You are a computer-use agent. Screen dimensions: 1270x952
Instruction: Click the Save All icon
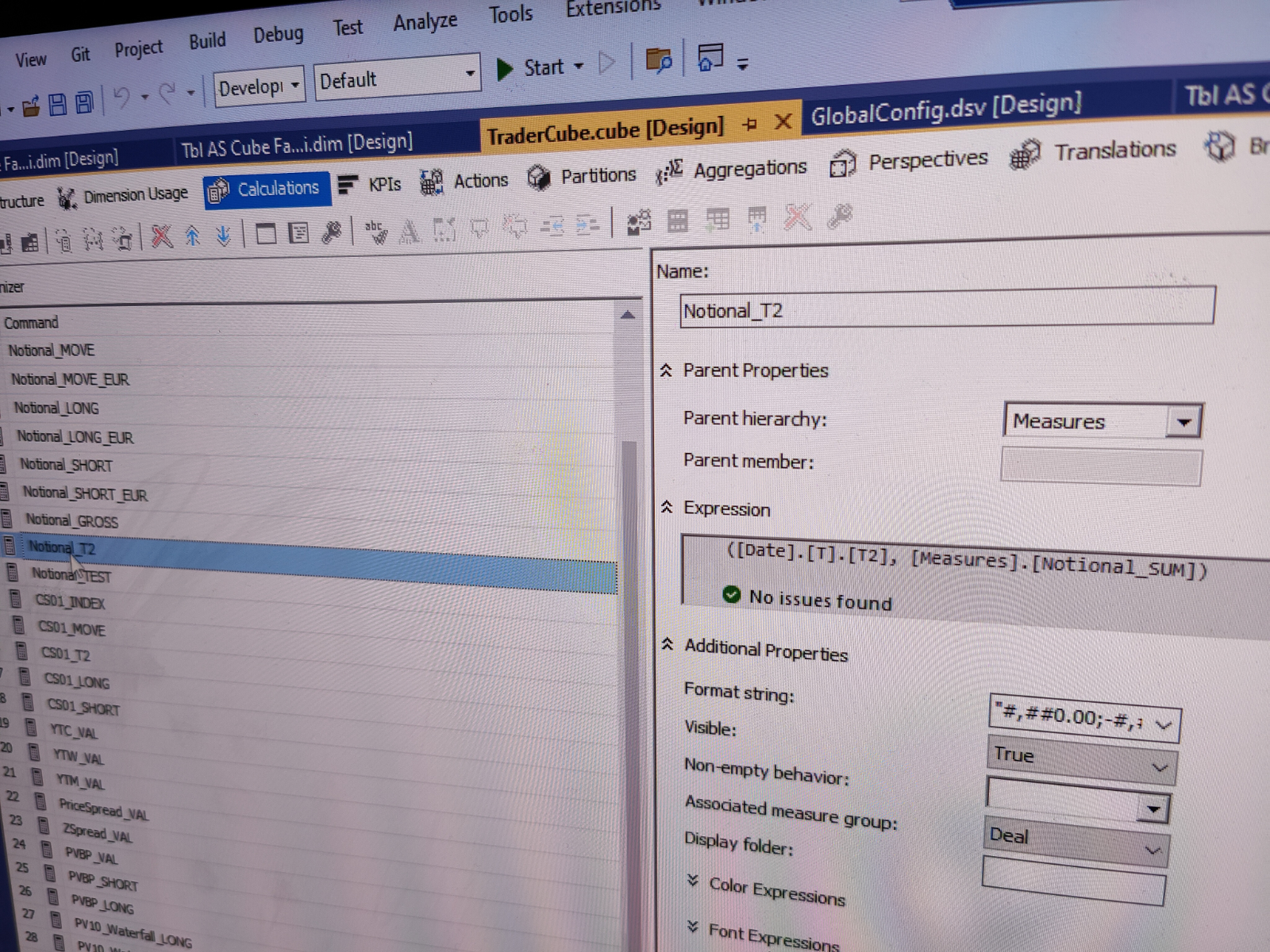tap(83, 102)
